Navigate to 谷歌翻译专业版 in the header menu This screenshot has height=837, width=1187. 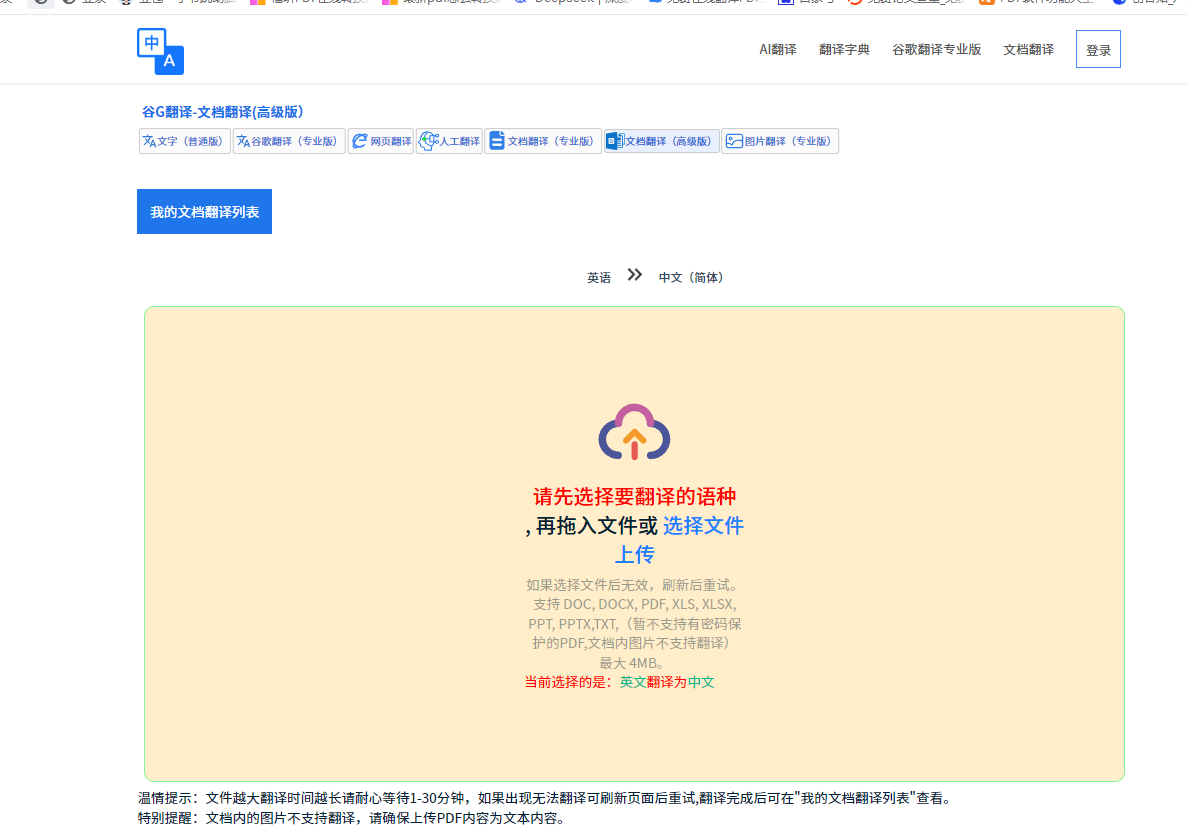coord(936,50)
